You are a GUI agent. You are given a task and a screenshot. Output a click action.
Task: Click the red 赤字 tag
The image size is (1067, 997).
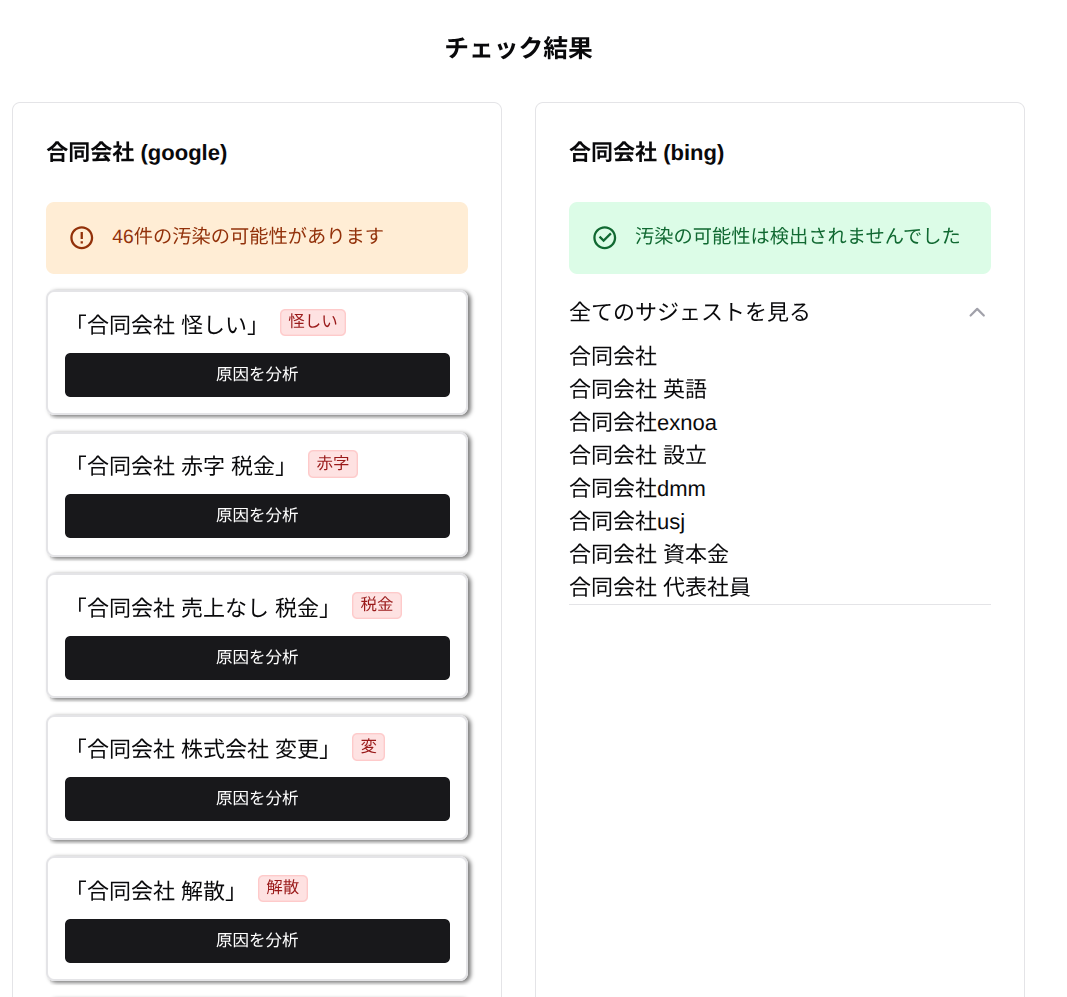333,463
